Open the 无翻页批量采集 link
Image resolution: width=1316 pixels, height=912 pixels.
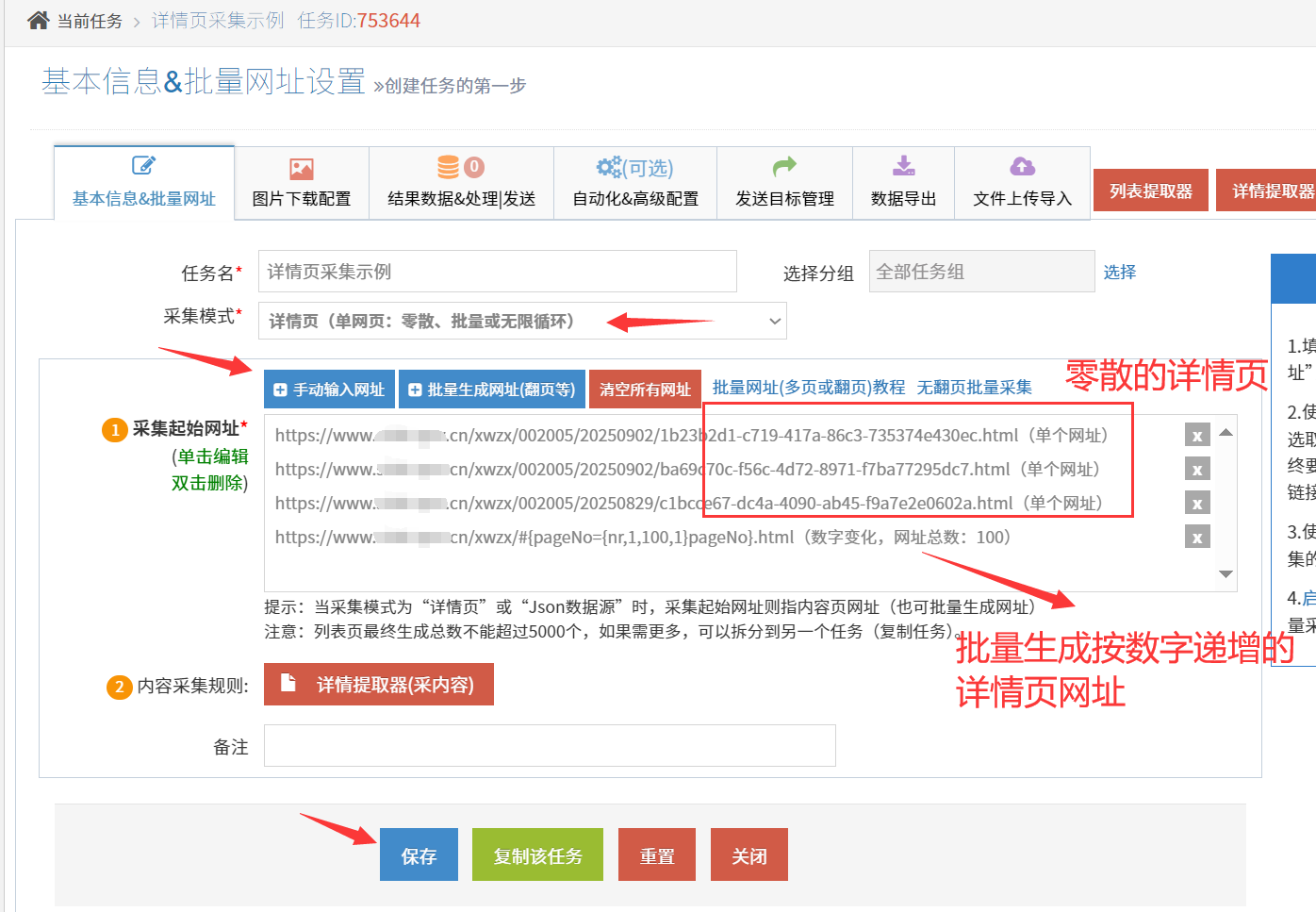point(974,388)
